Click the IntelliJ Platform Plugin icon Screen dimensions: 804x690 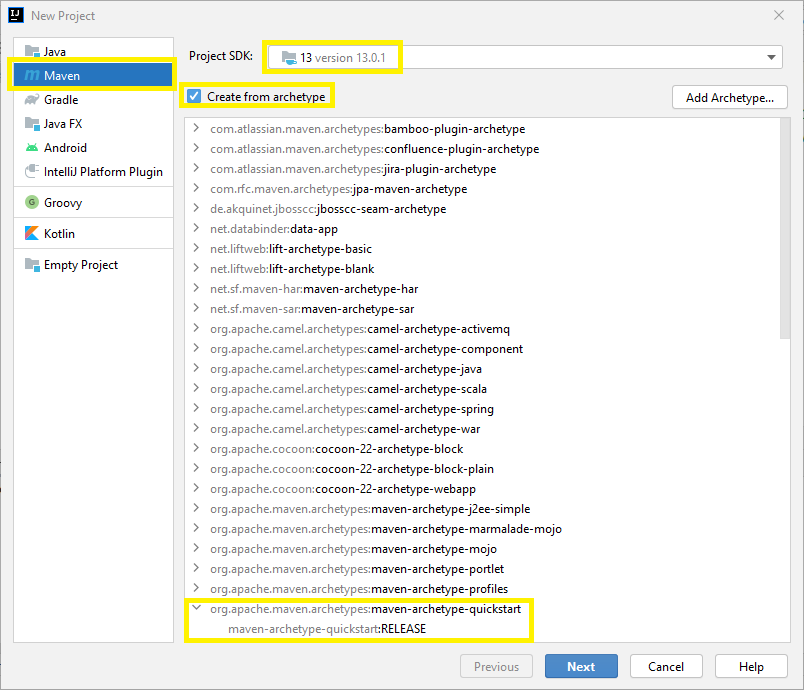[x=32, y=171]
